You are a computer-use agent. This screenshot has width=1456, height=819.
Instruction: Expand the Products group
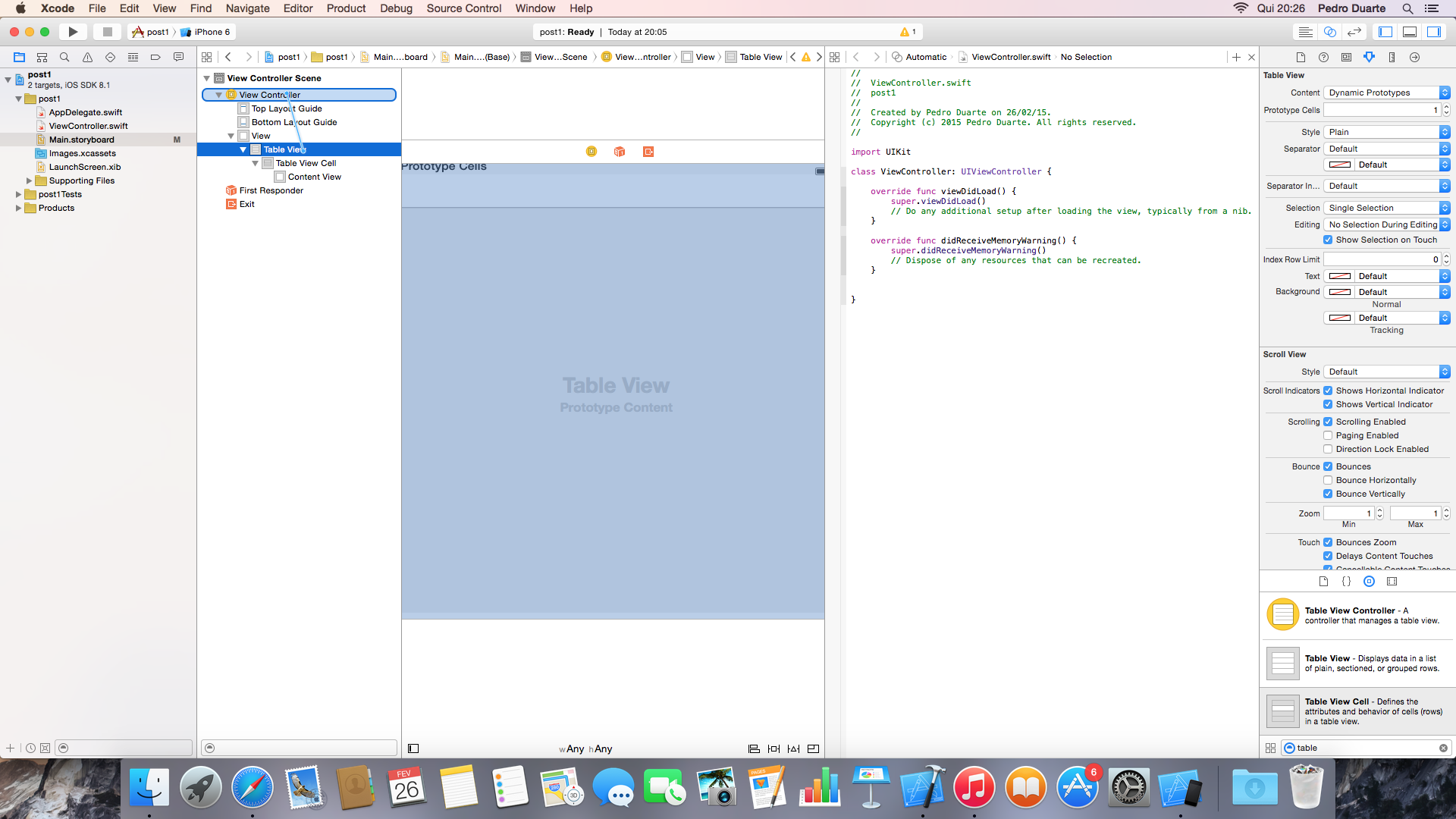(19, 208)
